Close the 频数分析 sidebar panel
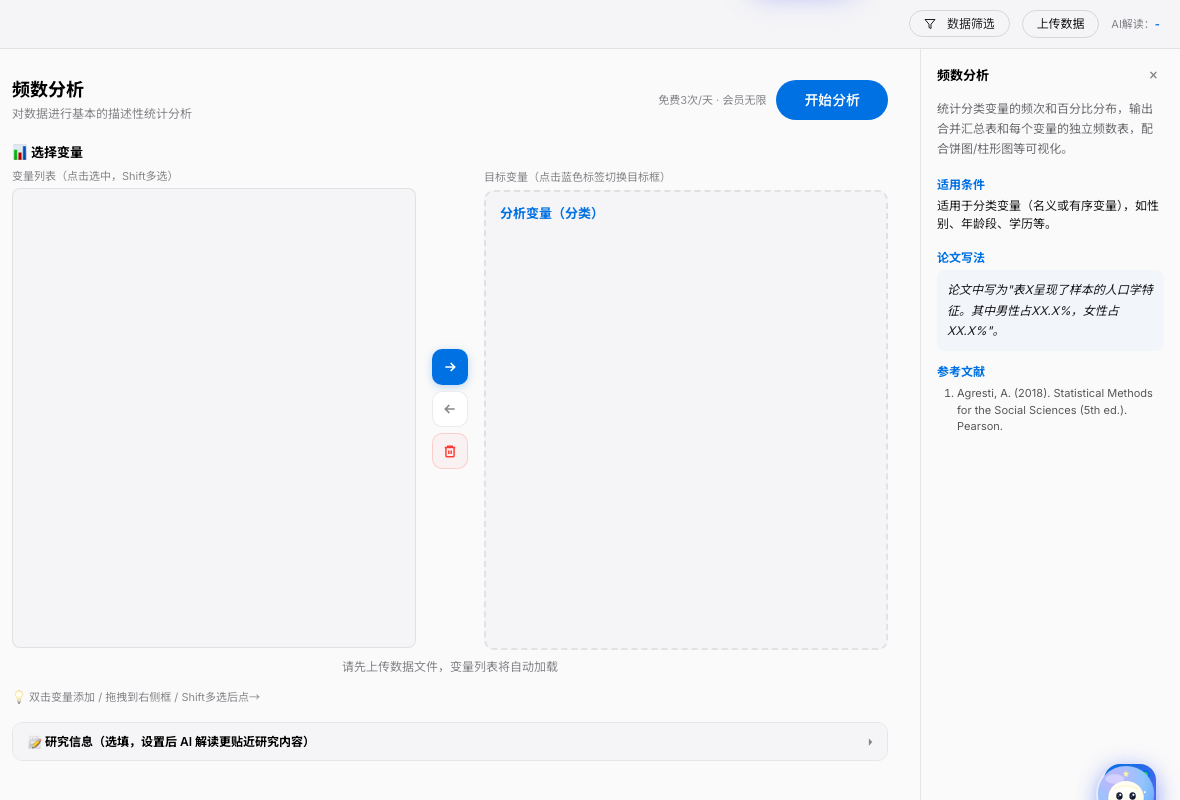Viewport: 1180px width, 800px height. [x=1153, y=75]
